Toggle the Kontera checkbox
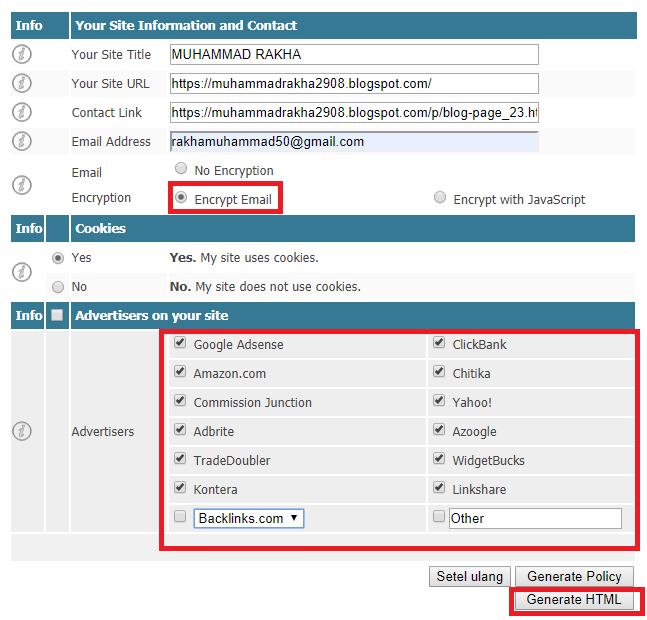Image resolution: width=647 pixels, height=620 pixels. 180,487
